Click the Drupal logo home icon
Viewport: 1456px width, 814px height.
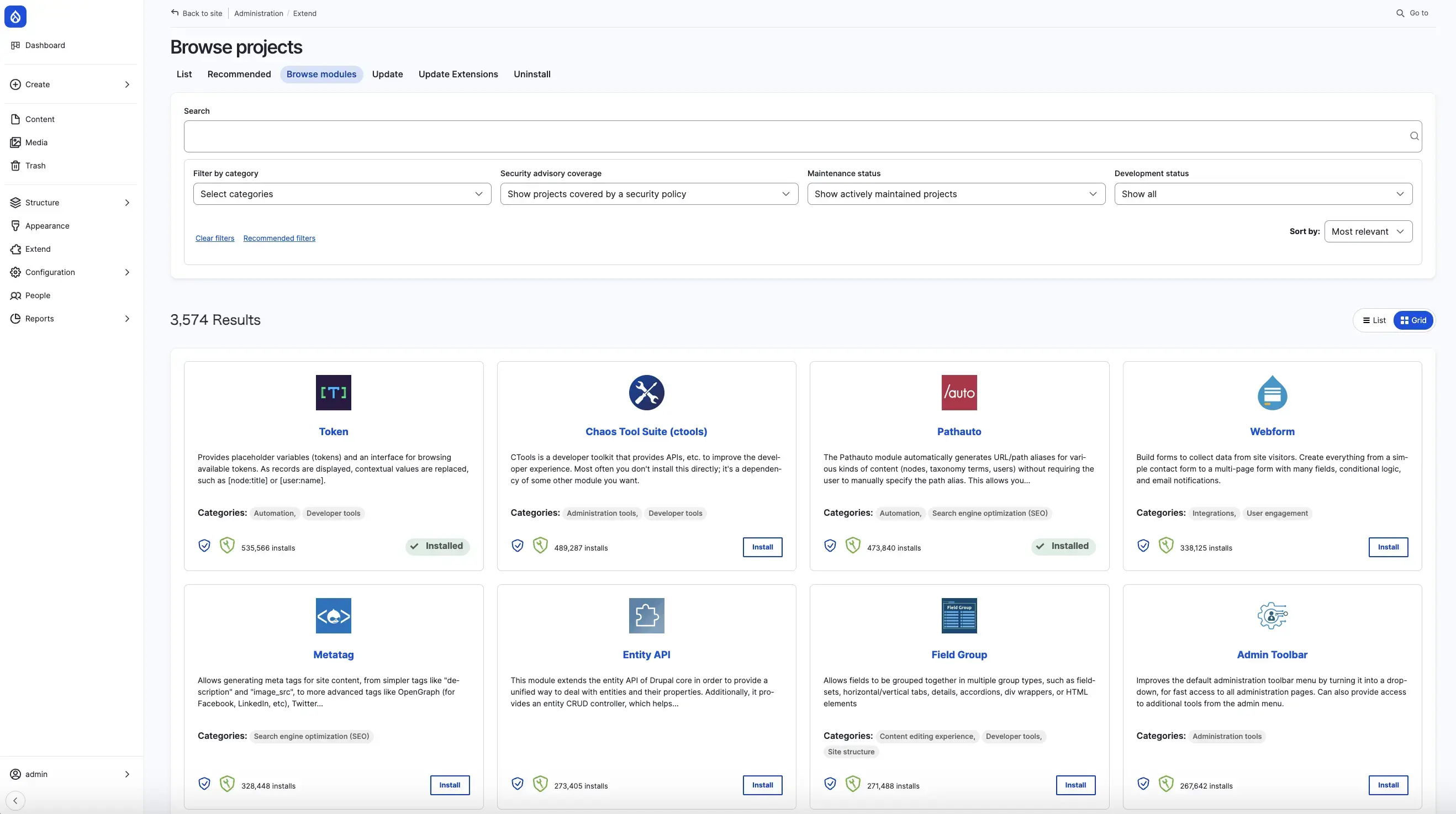15,17
